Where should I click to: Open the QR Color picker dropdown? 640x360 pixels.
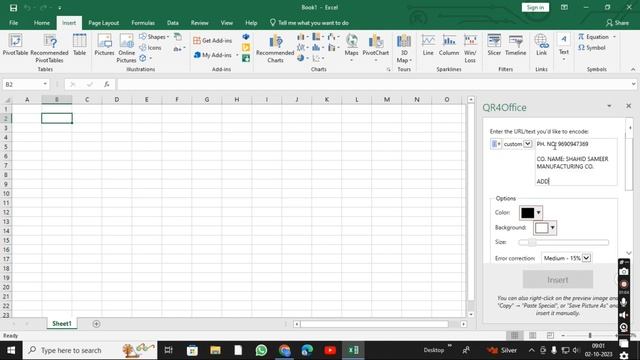click(538, 213)
